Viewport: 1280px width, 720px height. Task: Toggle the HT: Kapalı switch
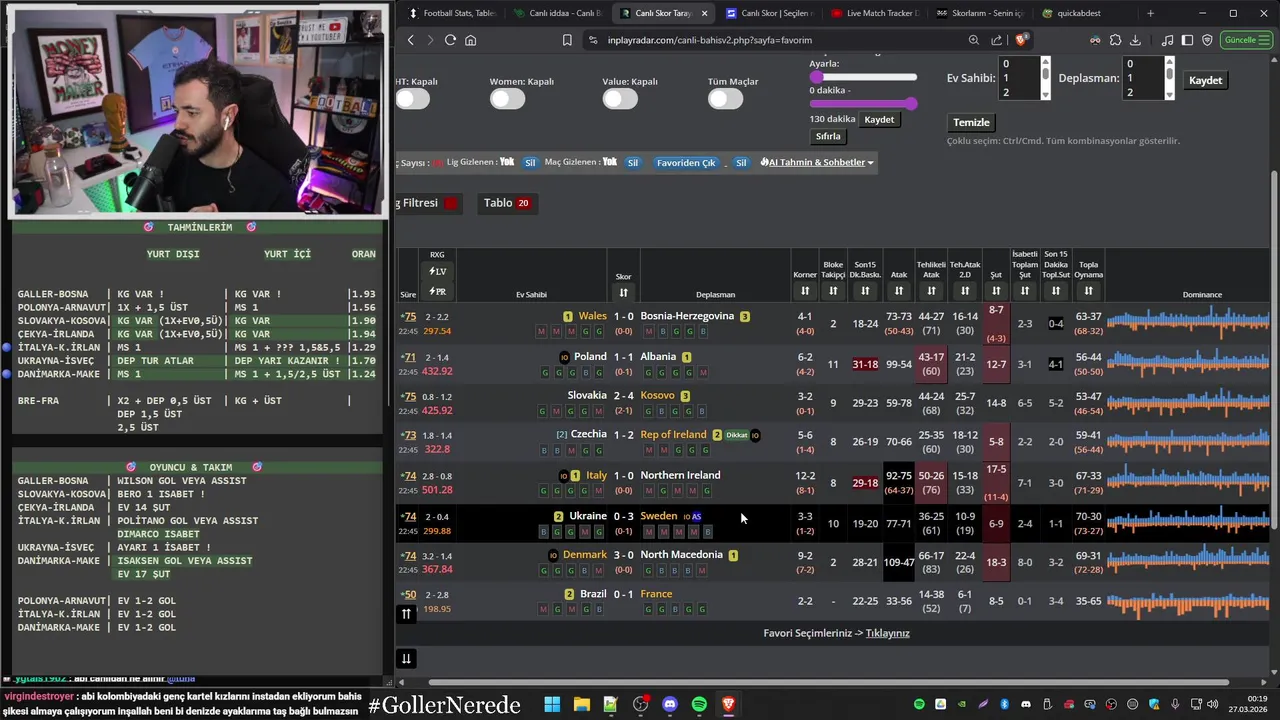click(x=412, y=98)
